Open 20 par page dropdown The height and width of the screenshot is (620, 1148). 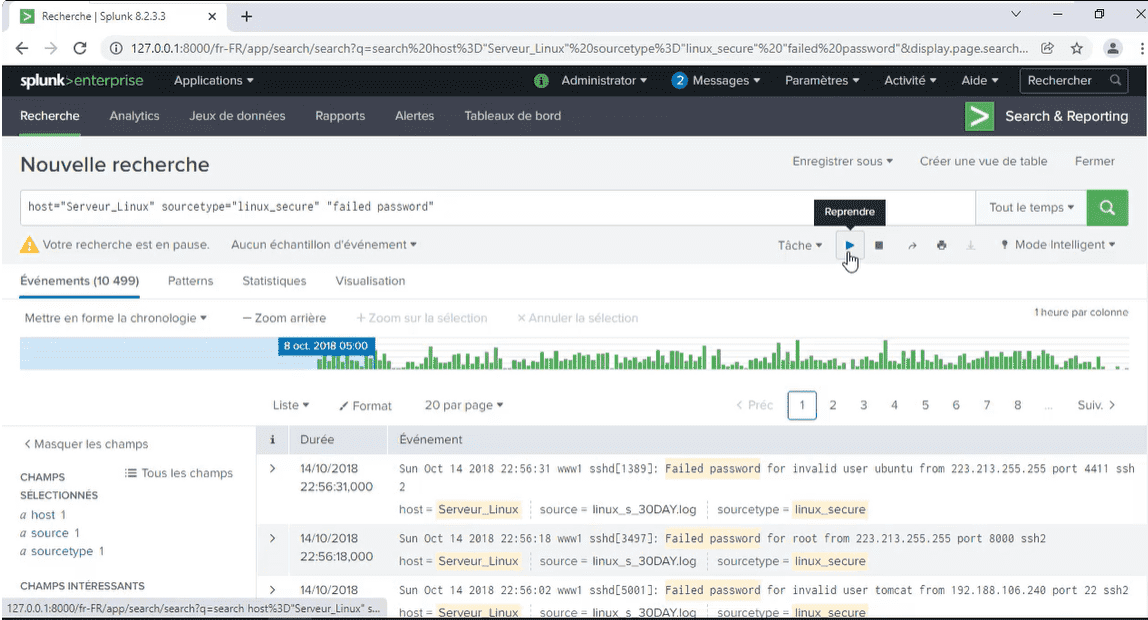tap(464, 405)
